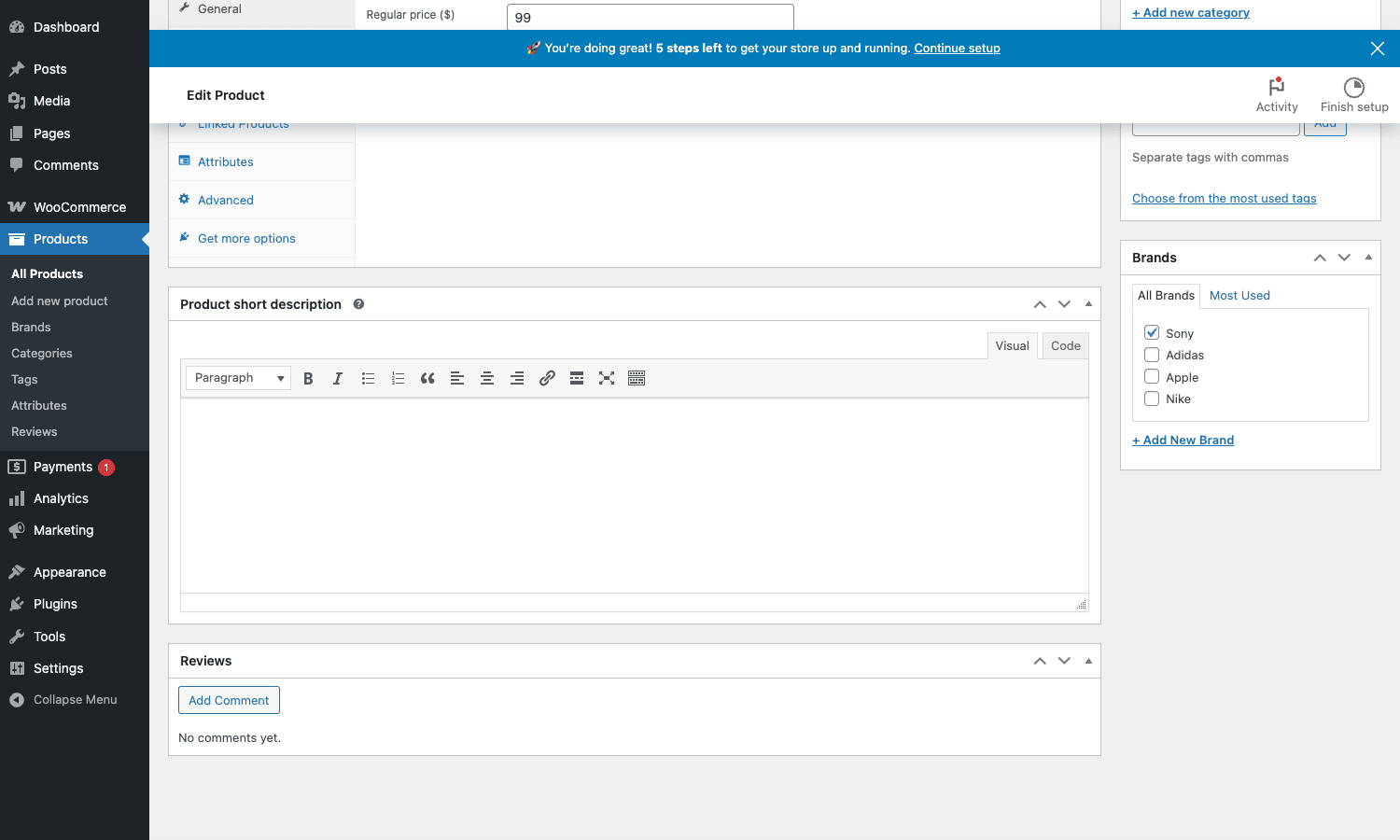Screen dimensions: 1400x840
Task: Uncheck the Sony brand checkbox
Action: point(1152,332)
